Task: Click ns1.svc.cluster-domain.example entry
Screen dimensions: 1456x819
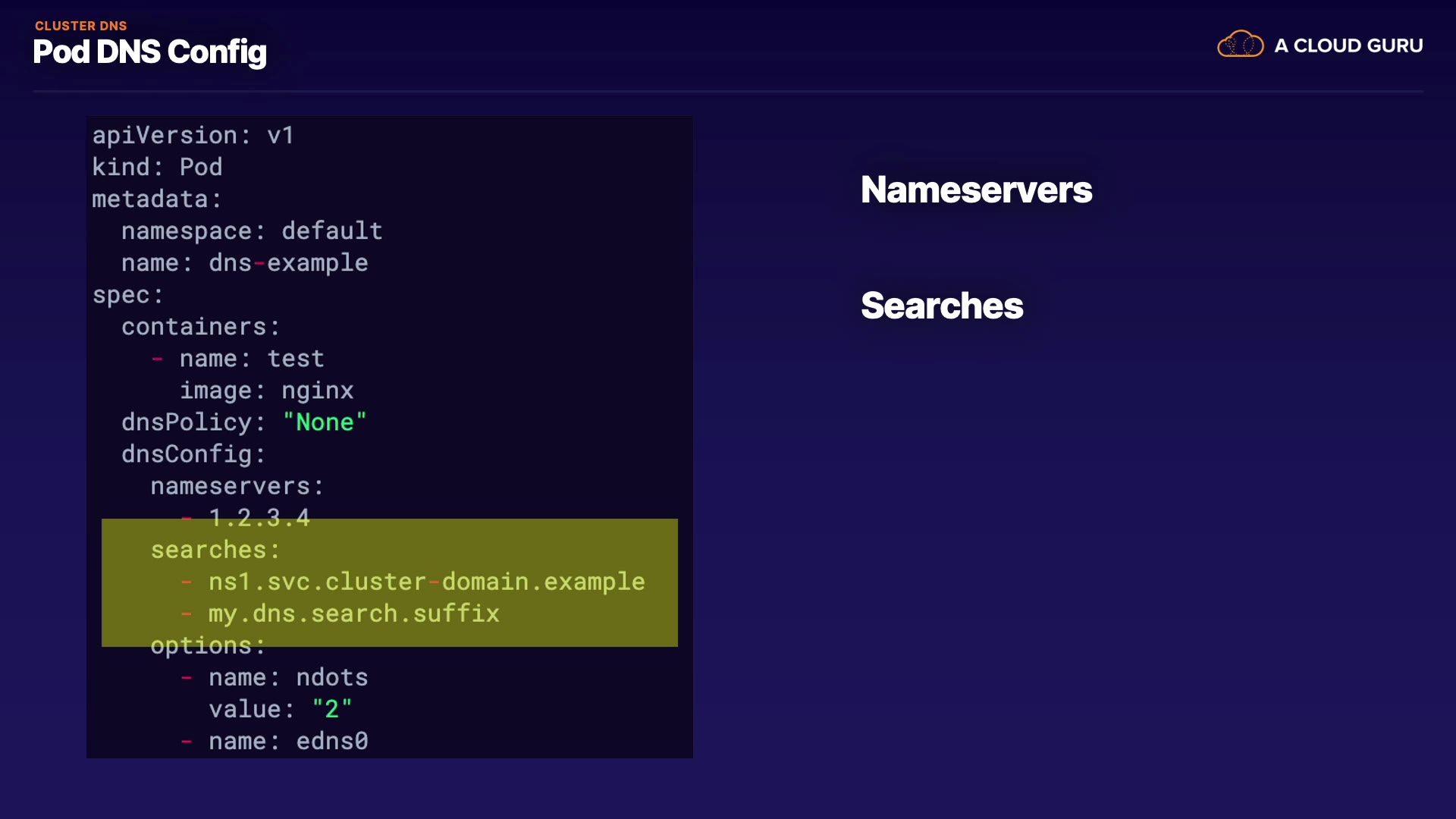Action: tap(426, 582)
